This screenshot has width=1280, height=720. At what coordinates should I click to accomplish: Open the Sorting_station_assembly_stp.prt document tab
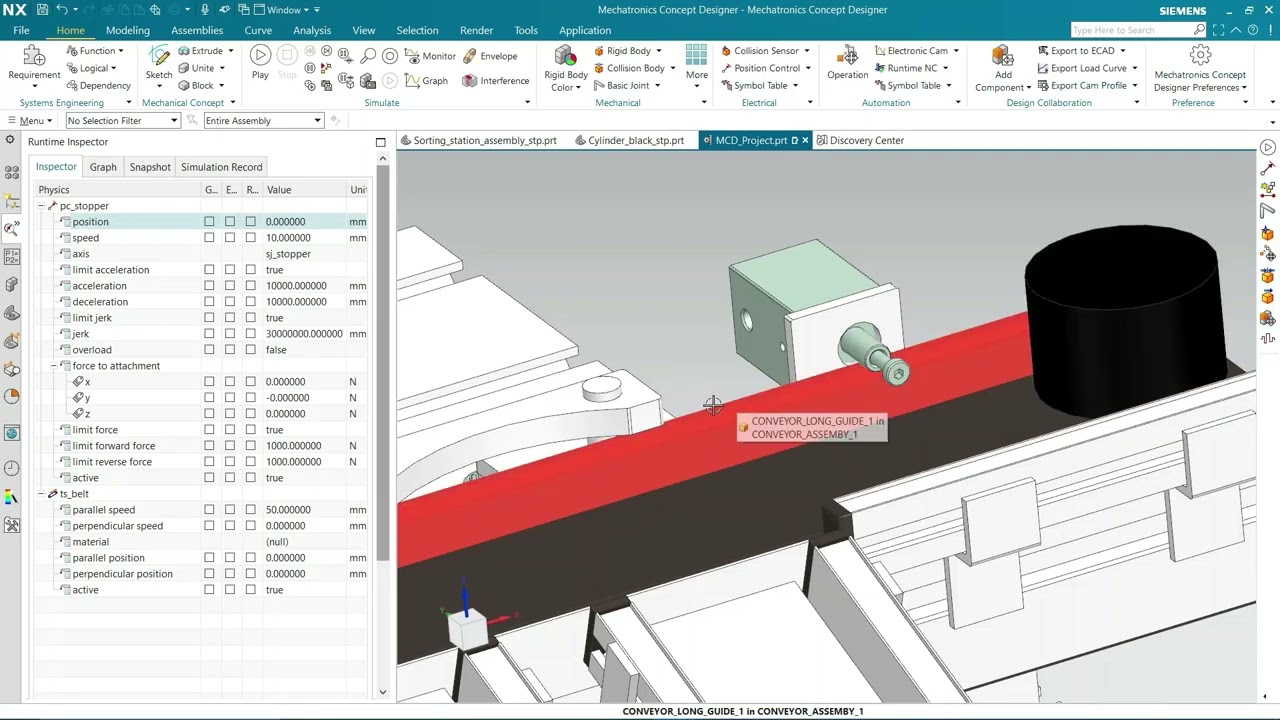(478, 141)
